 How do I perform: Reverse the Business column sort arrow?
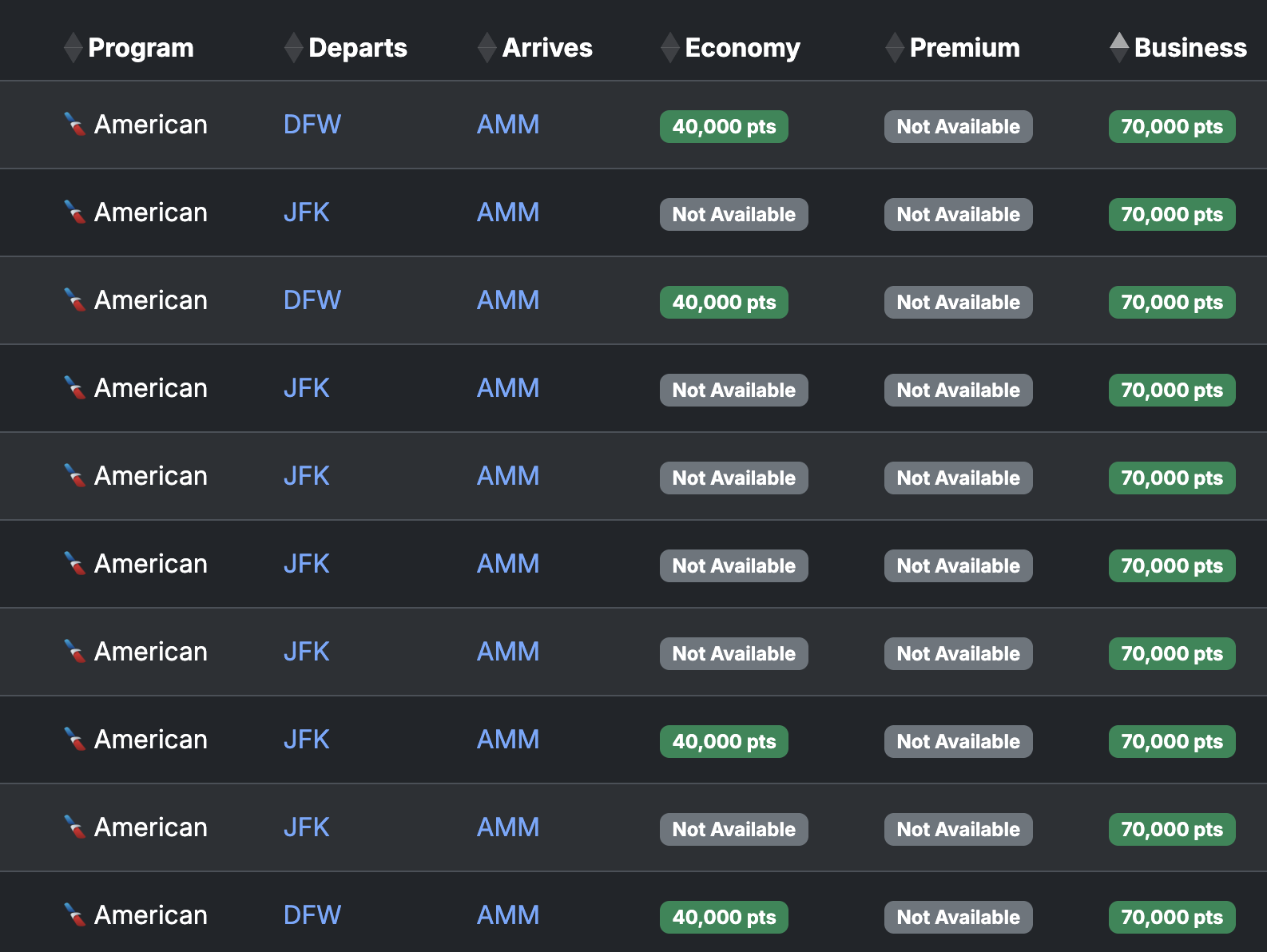click(x=1119, y=48)
